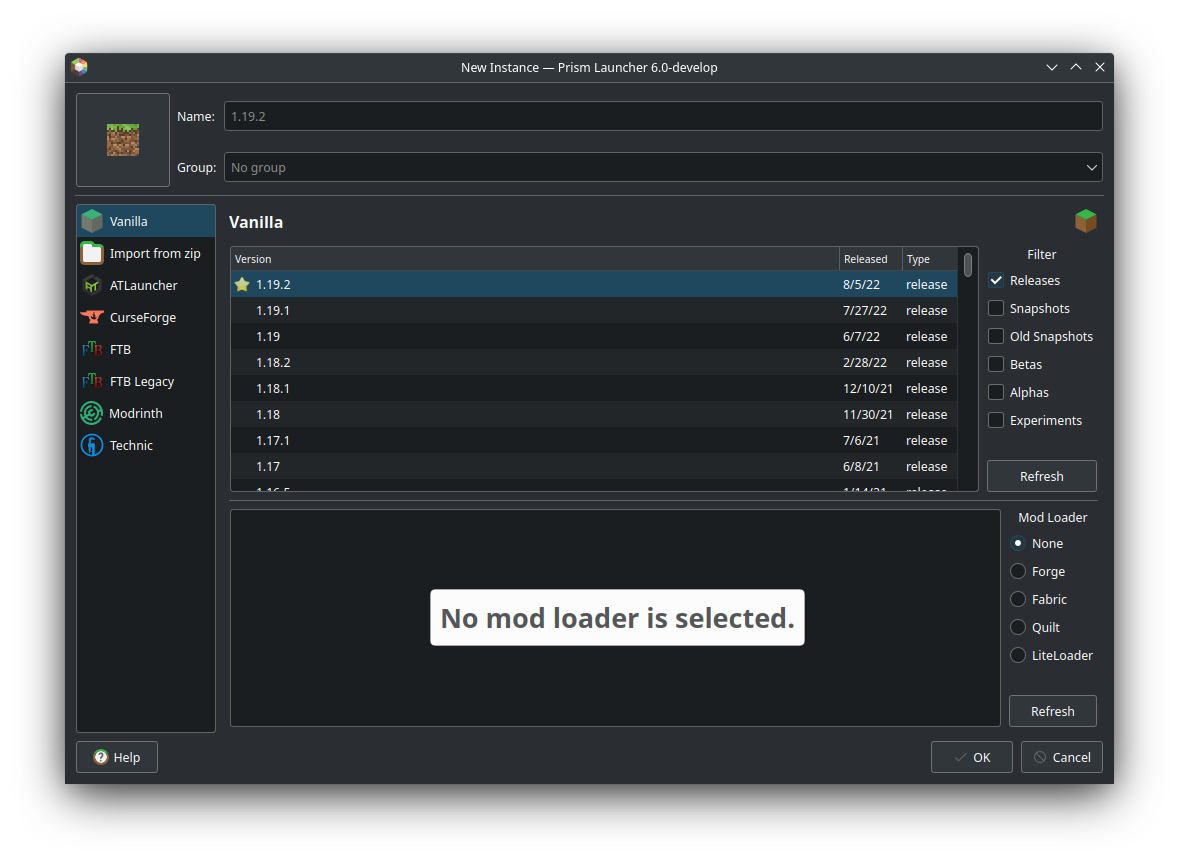This screenshot has width=1179, height=861.
Task: Click the Modrinth green logo icon
Action: click(x=92, y=413)
